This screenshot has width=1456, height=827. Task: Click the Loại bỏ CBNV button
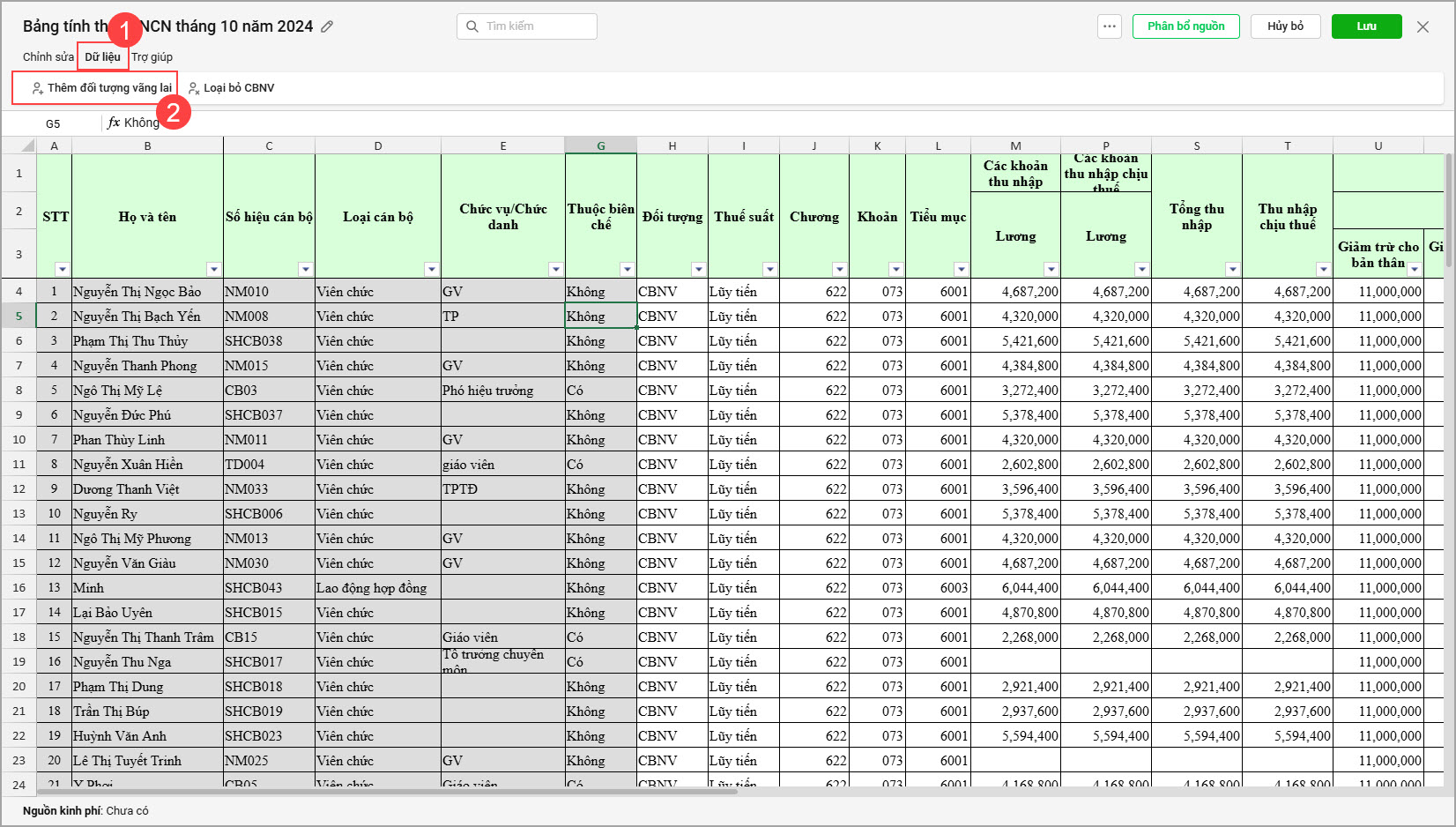(x=232, y=88)
